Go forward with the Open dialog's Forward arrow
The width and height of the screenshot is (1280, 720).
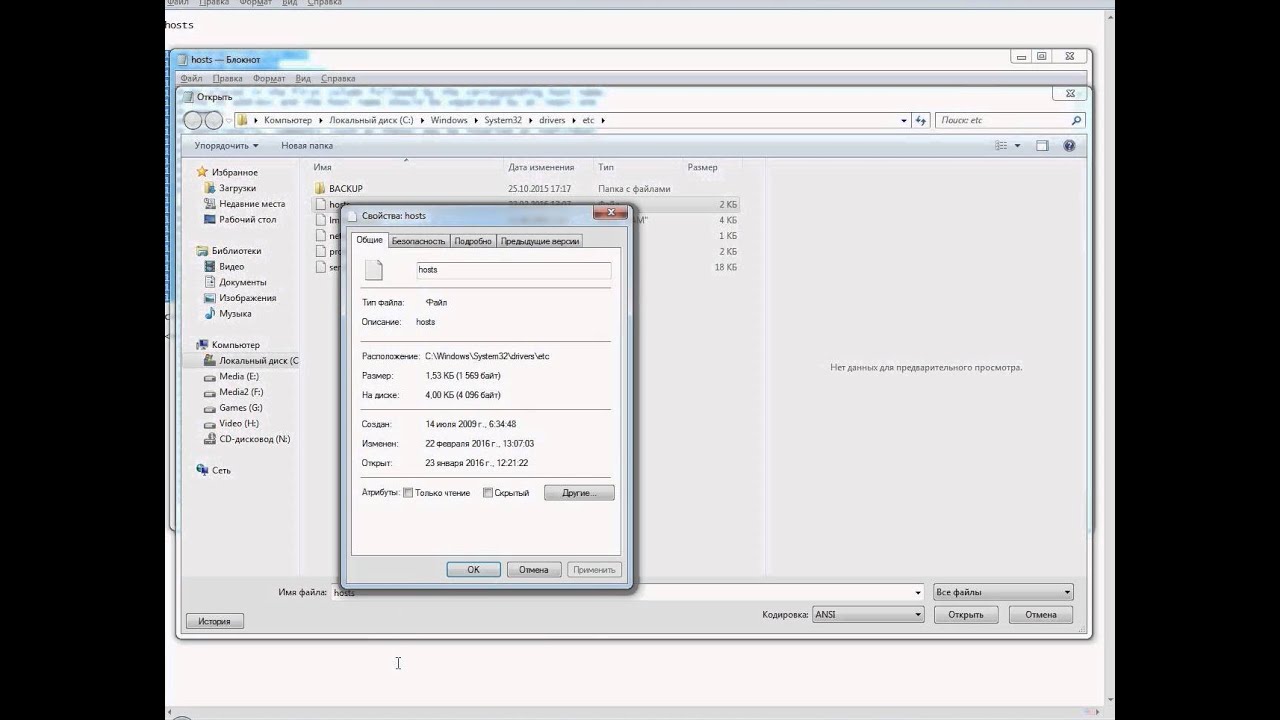214,120
